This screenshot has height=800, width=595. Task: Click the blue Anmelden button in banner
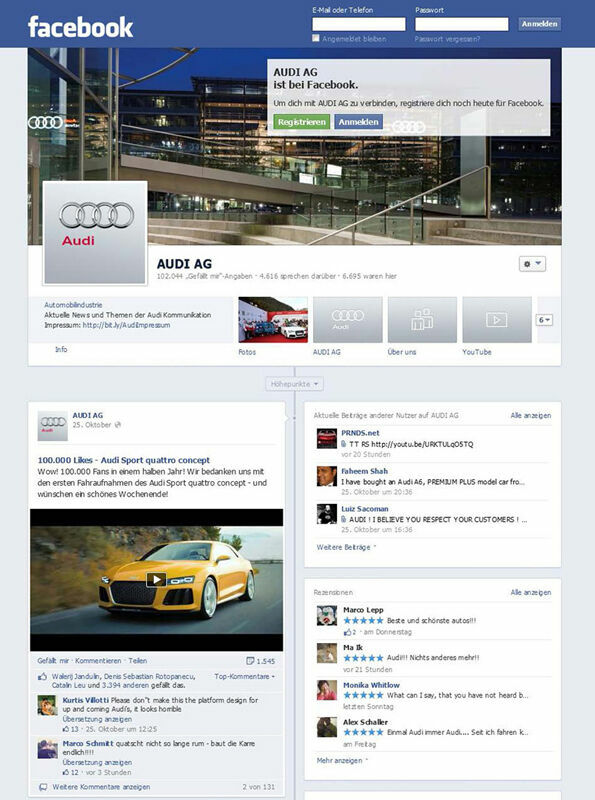(359, 122)
